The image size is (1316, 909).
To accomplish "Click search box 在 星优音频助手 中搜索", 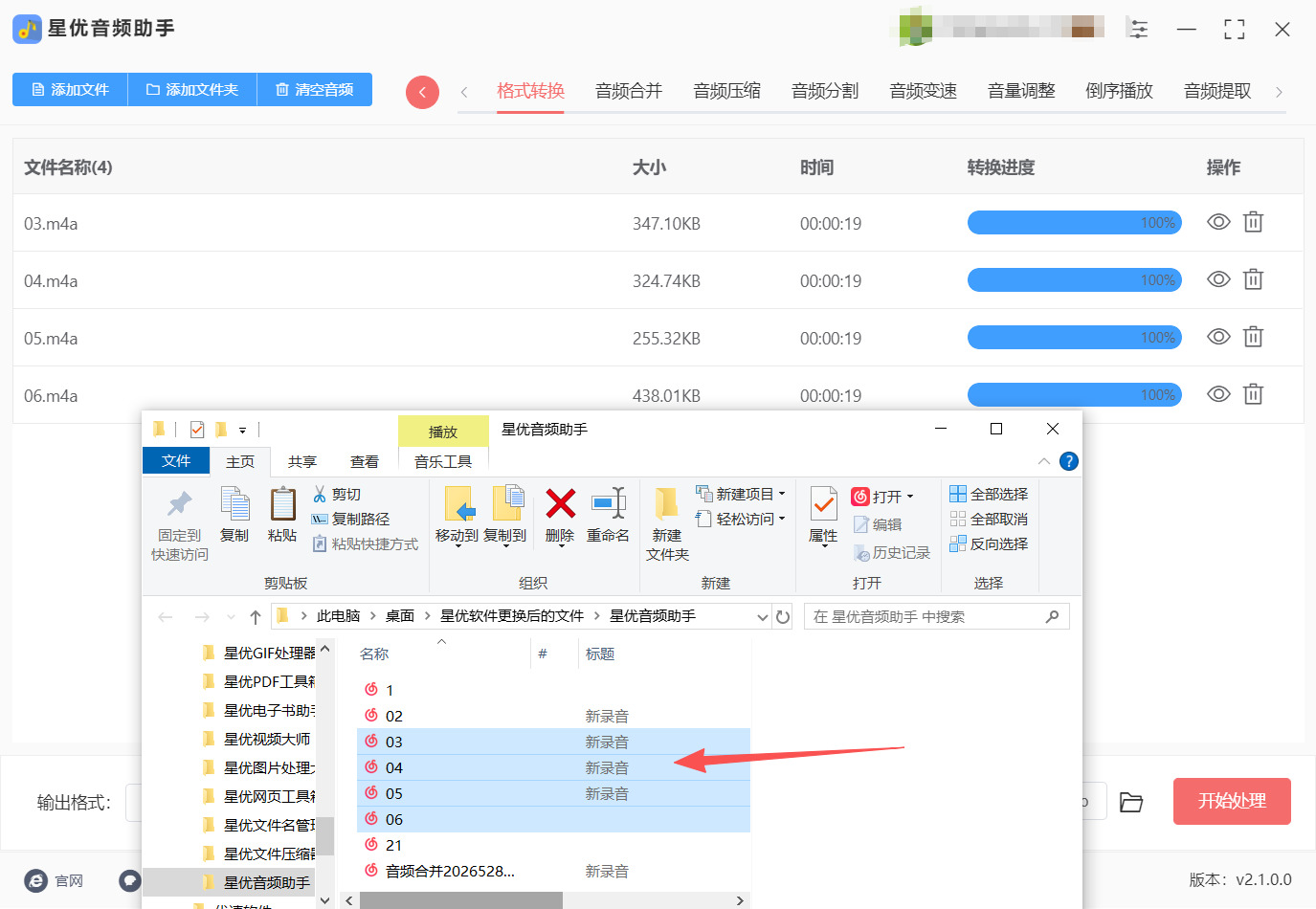I will click(937, 617).
